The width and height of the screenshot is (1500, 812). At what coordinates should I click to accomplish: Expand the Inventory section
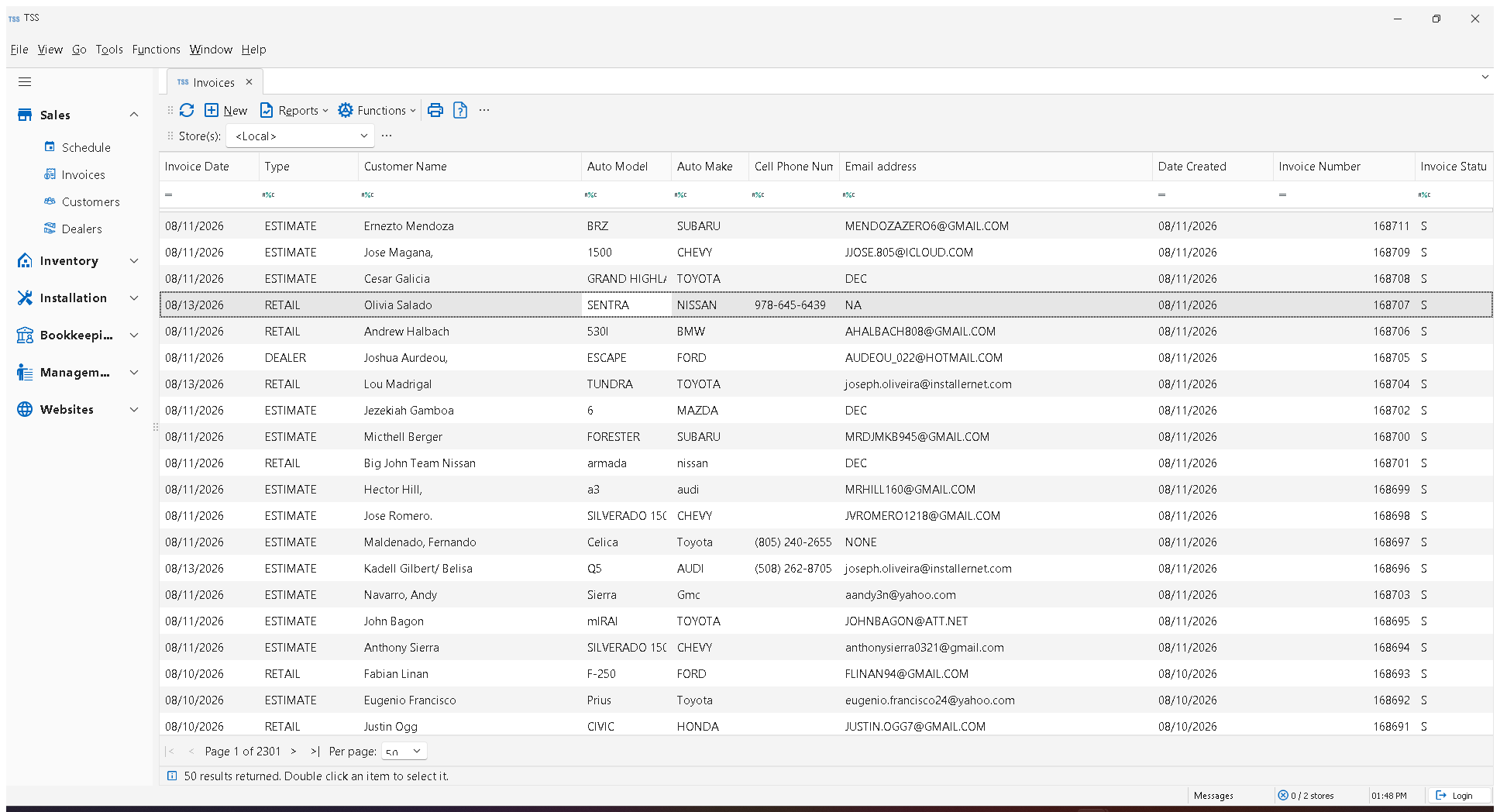point(134,260)
